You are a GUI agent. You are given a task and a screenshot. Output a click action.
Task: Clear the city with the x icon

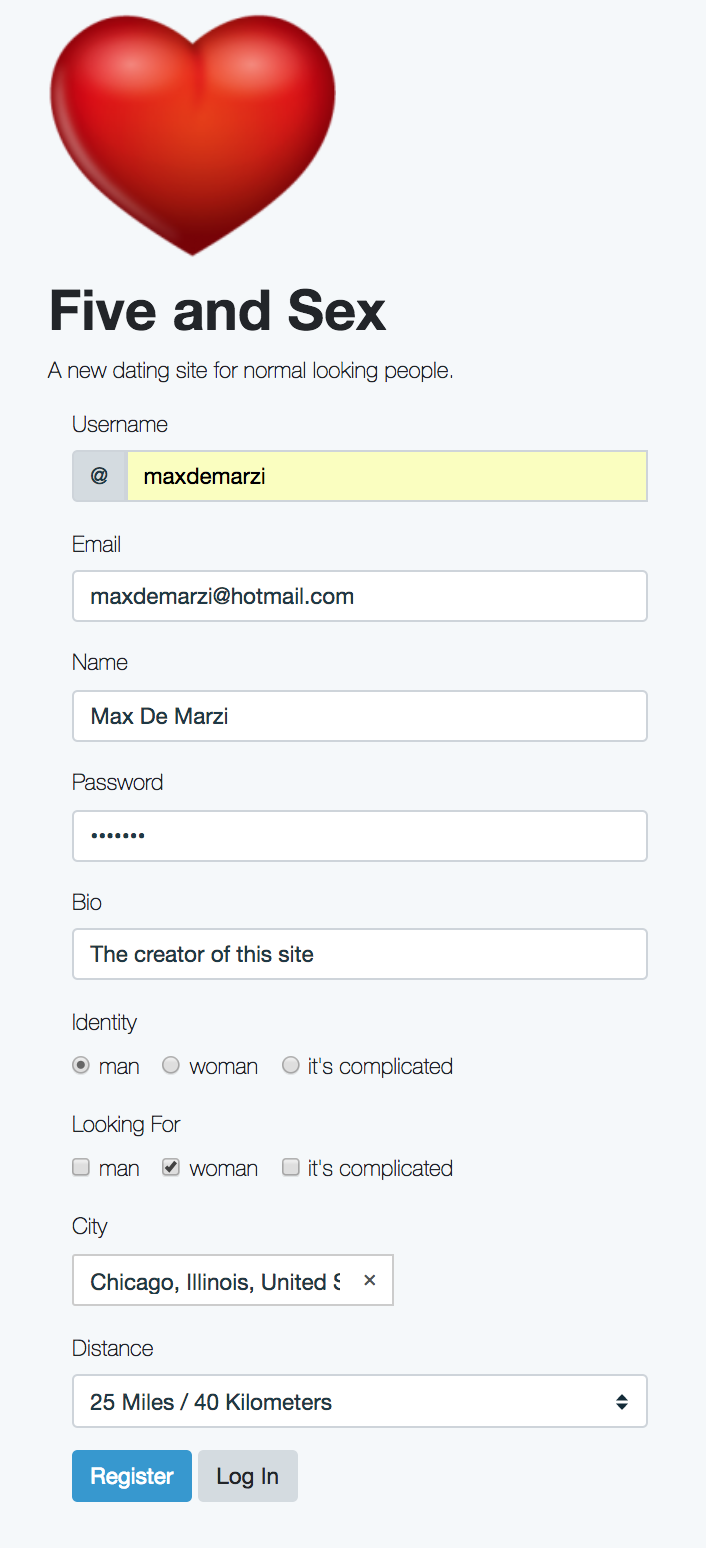[x=369, y=1280]
